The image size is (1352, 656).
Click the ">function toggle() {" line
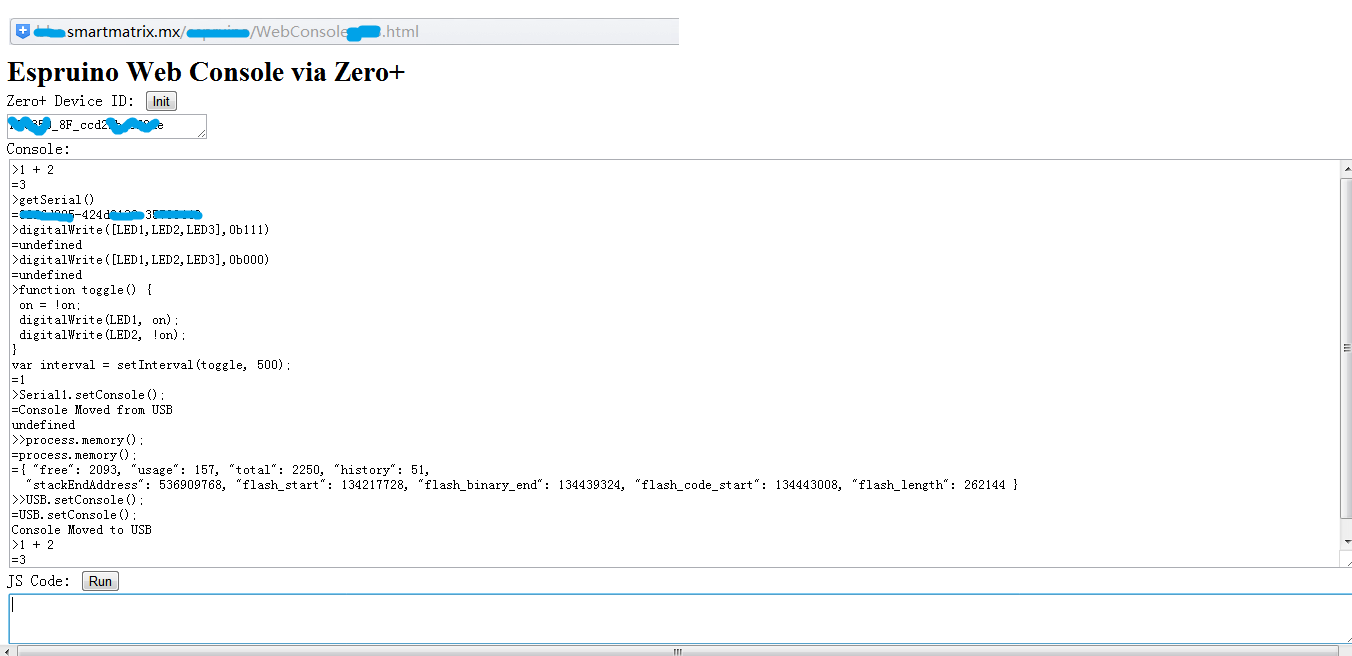82,290
